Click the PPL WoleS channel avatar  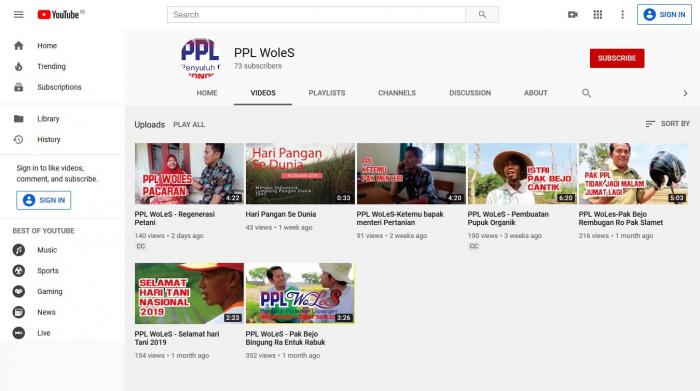click(x=200, y=58)
